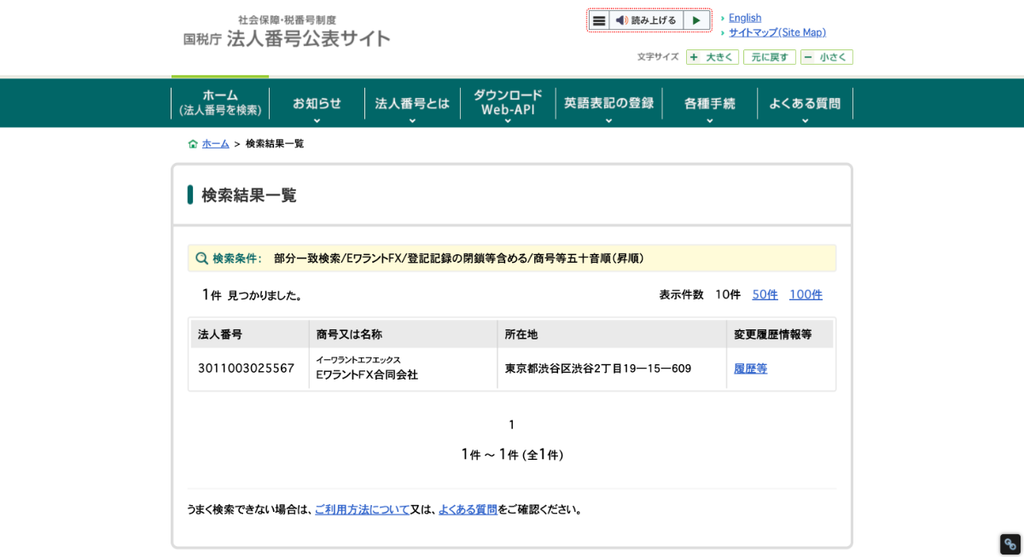1024x557 pixels.
Task: Click the 所在地 column header
Action: point(612,334)
